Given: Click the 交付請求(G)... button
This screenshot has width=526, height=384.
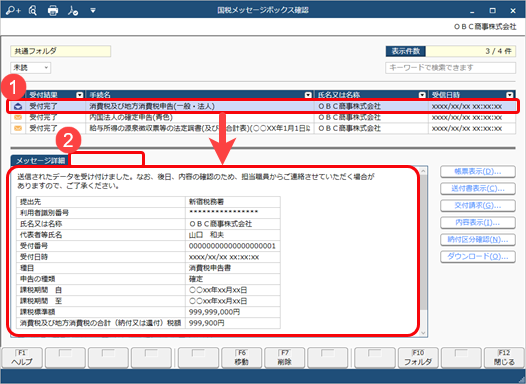Looking at the screenshot, I should click(478, 206).
